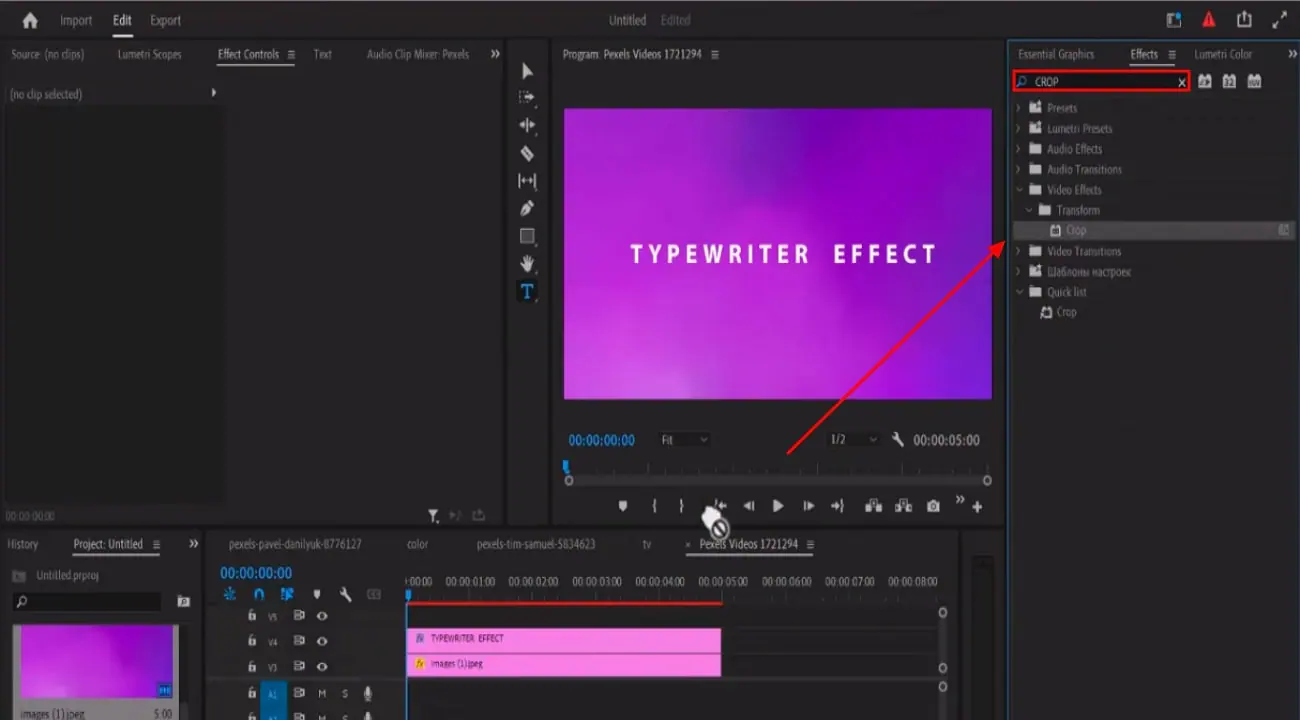
Task: Switch to the Import tab
Action: pos(76,20)
